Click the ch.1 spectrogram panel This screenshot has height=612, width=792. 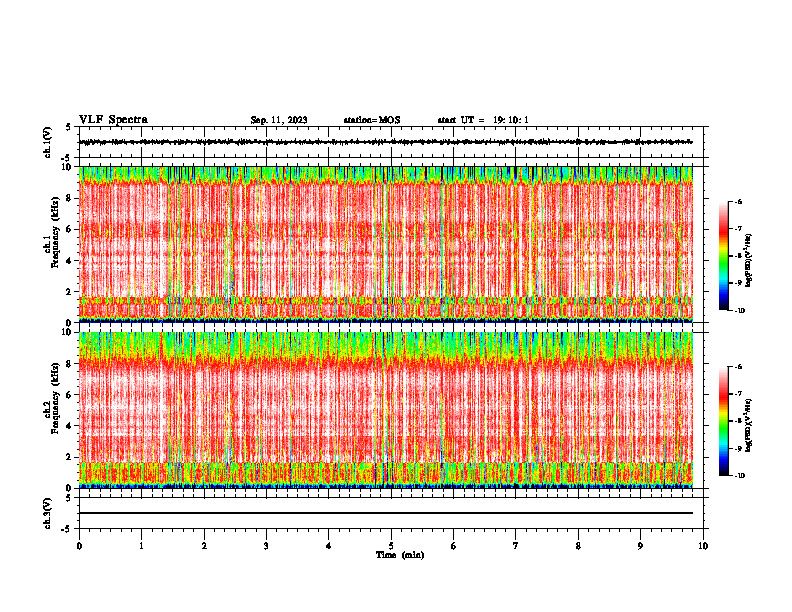pos(386,244)
